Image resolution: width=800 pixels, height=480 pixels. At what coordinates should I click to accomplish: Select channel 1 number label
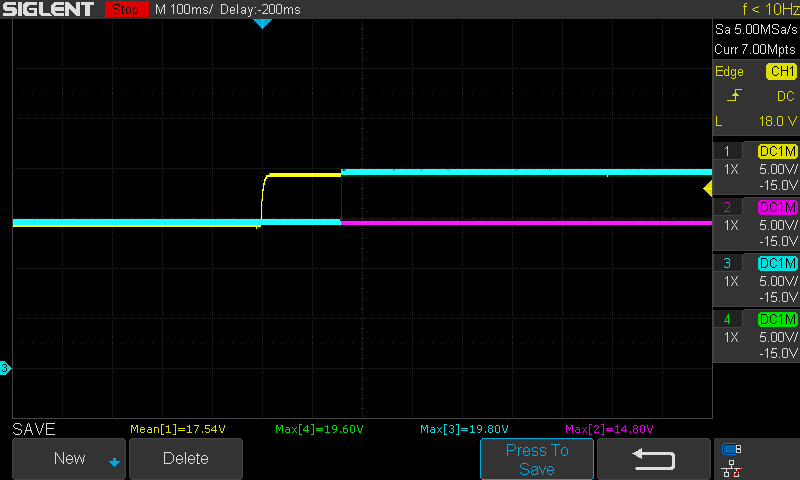click(727, 151)
